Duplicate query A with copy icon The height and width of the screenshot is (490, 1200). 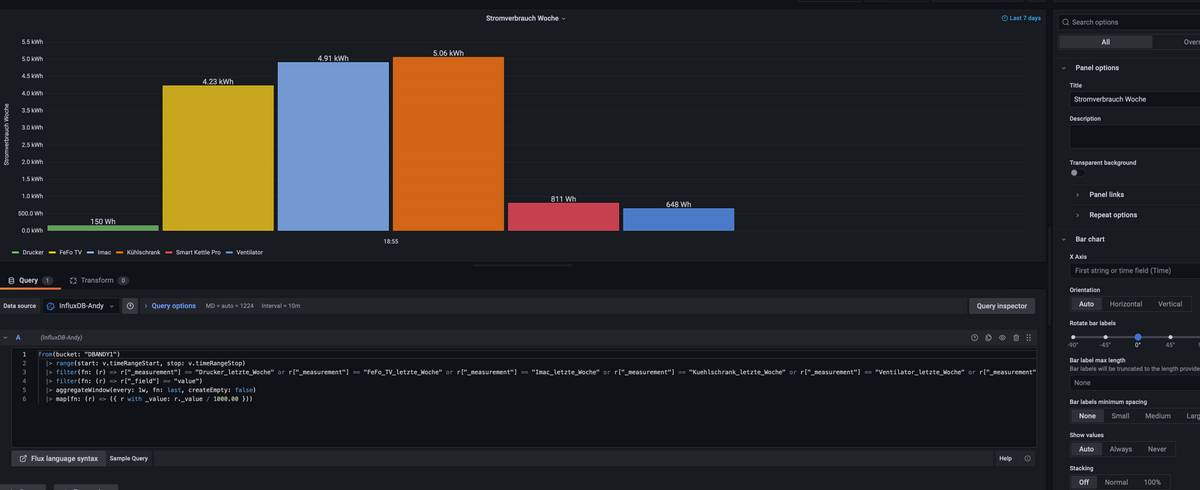[988, 338]
